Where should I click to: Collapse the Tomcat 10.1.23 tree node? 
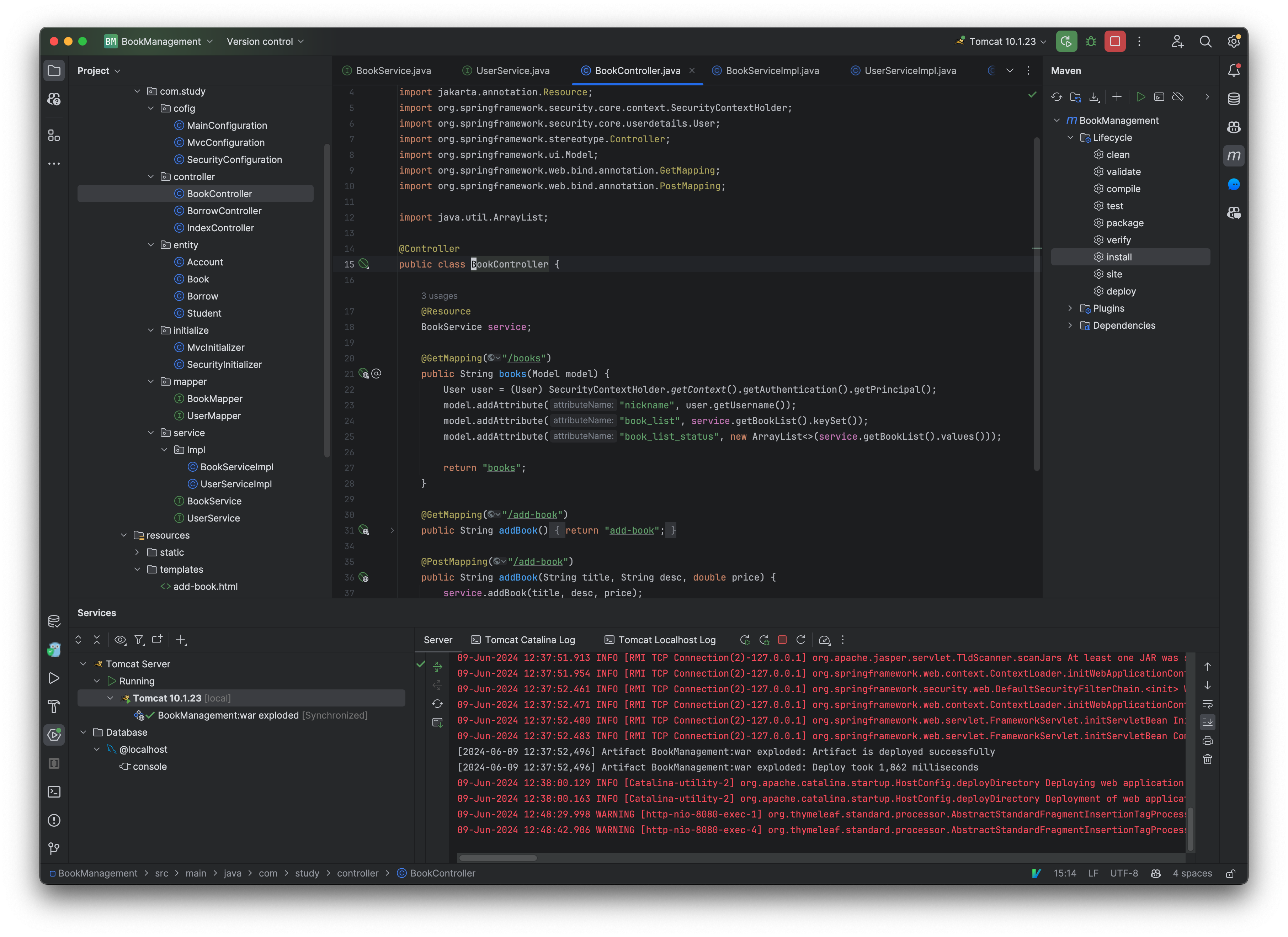click(110, 698)
